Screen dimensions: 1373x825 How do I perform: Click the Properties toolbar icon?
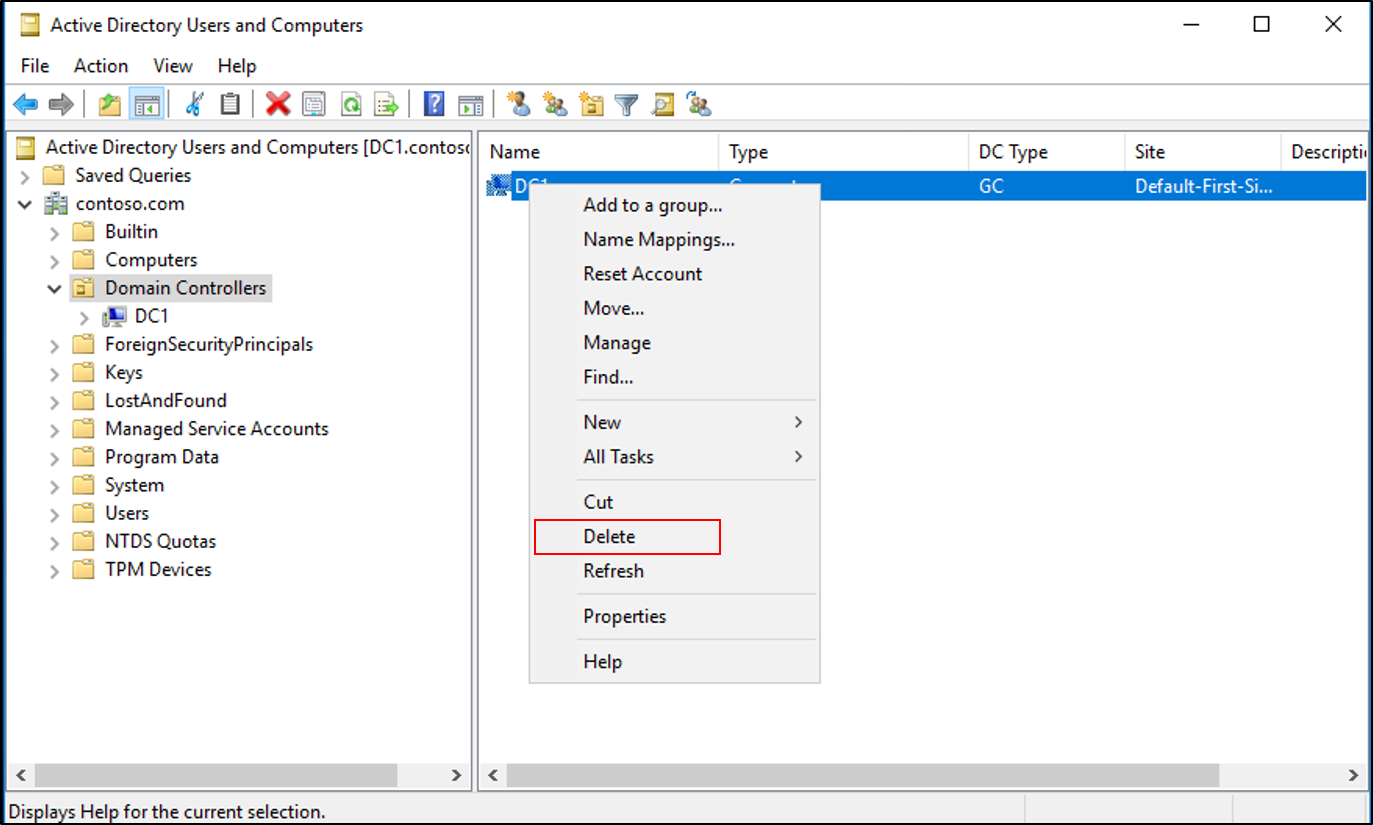314,104
